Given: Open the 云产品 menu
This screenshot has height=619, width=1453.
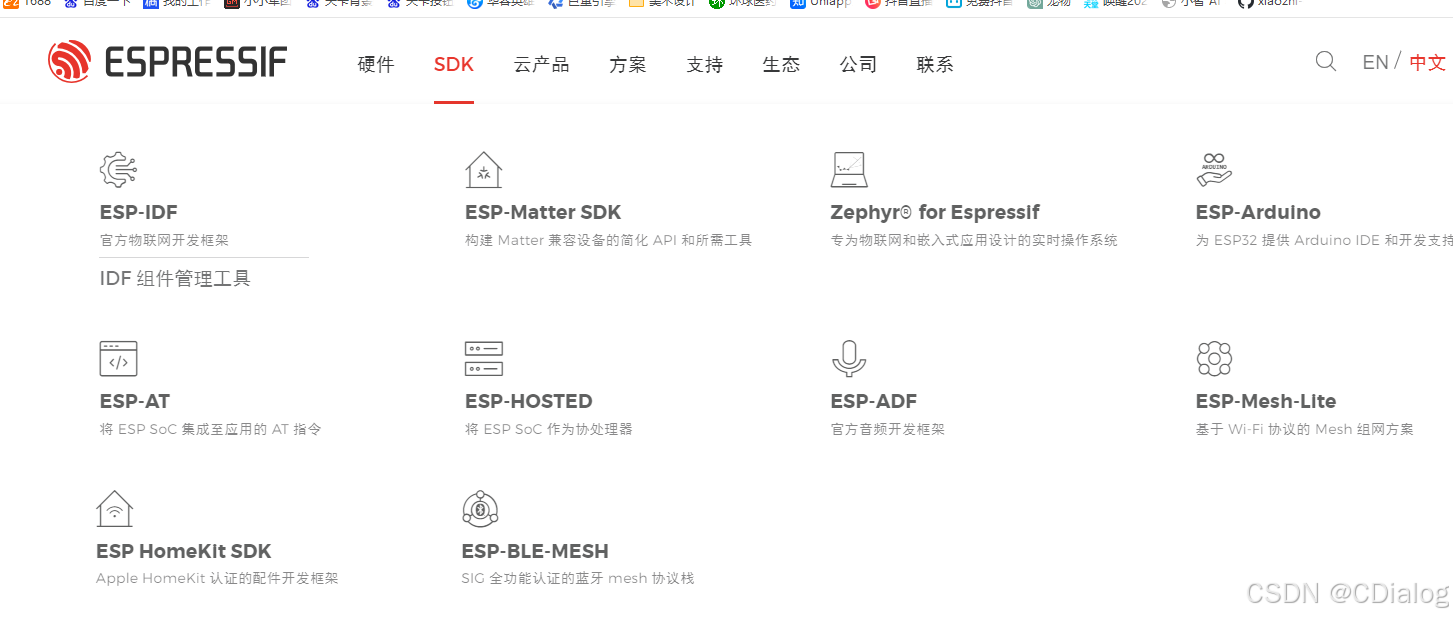Looking at the screenshot, I should point(542,65).
